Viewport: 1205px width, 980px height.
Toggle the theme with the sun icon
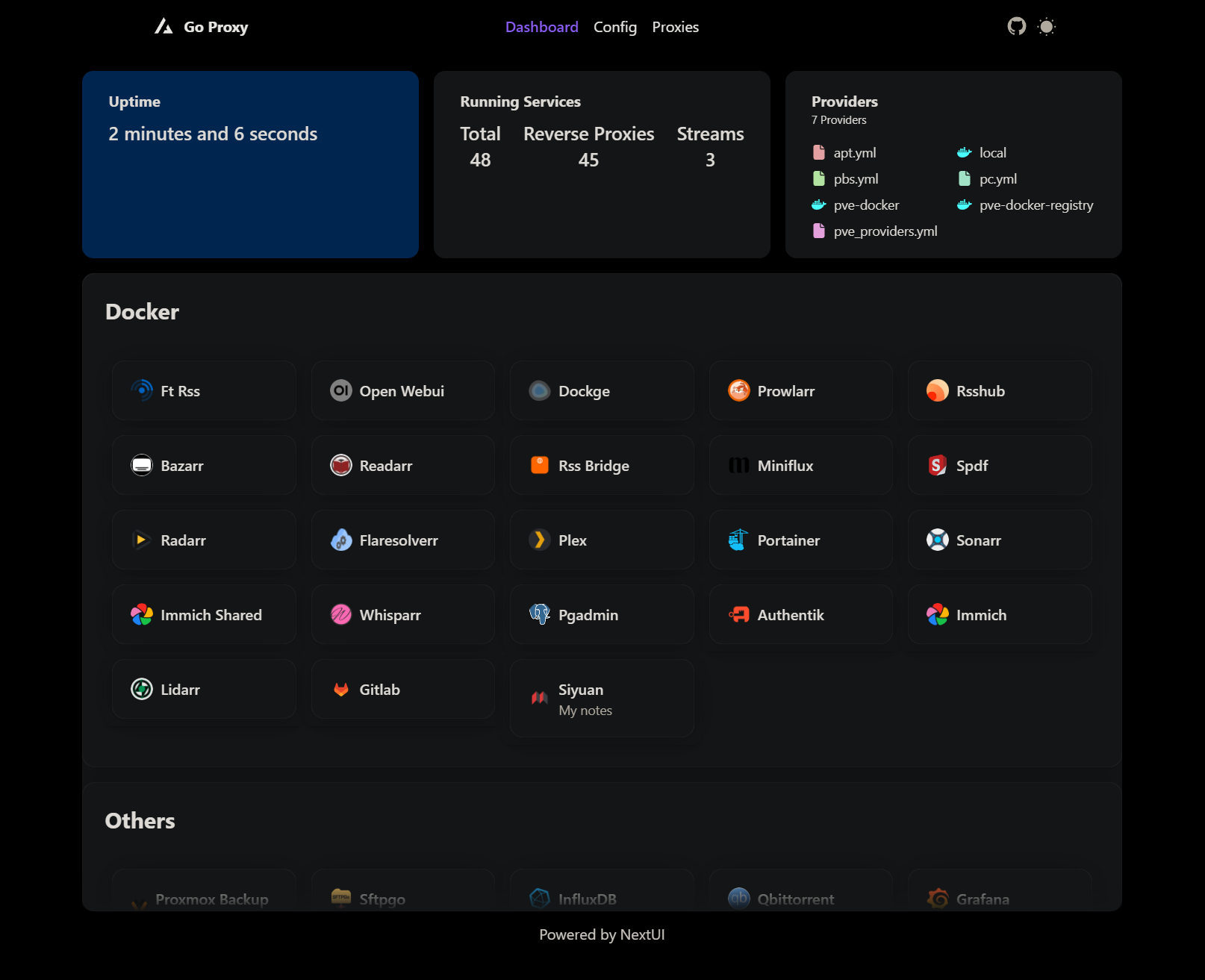(1047, 27)
